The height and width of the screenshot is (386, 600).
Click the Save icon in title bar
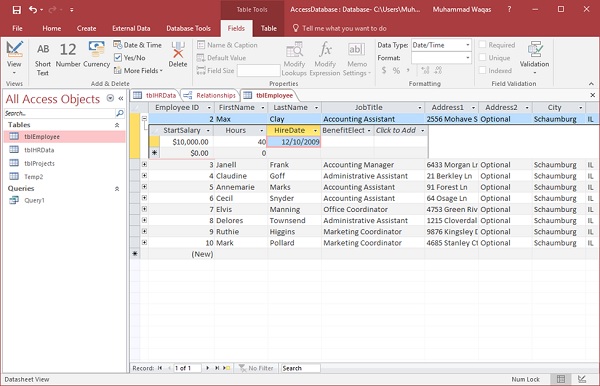click(x=16, y=10)
